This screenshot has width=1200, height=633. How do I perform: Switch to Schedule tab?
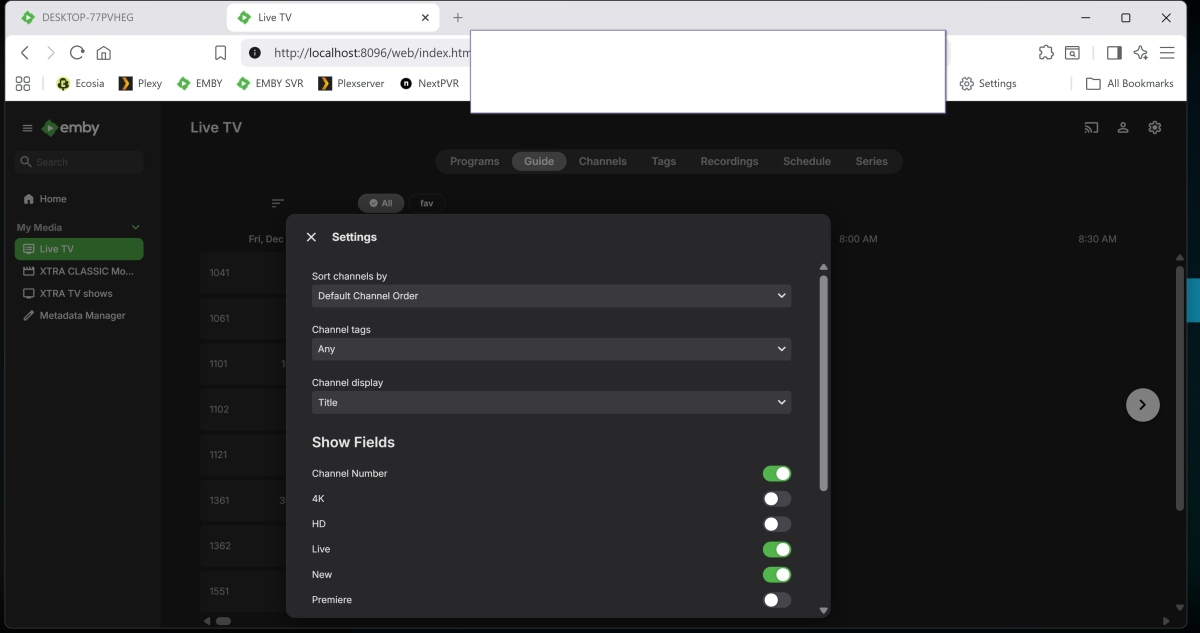coord(807,161)
